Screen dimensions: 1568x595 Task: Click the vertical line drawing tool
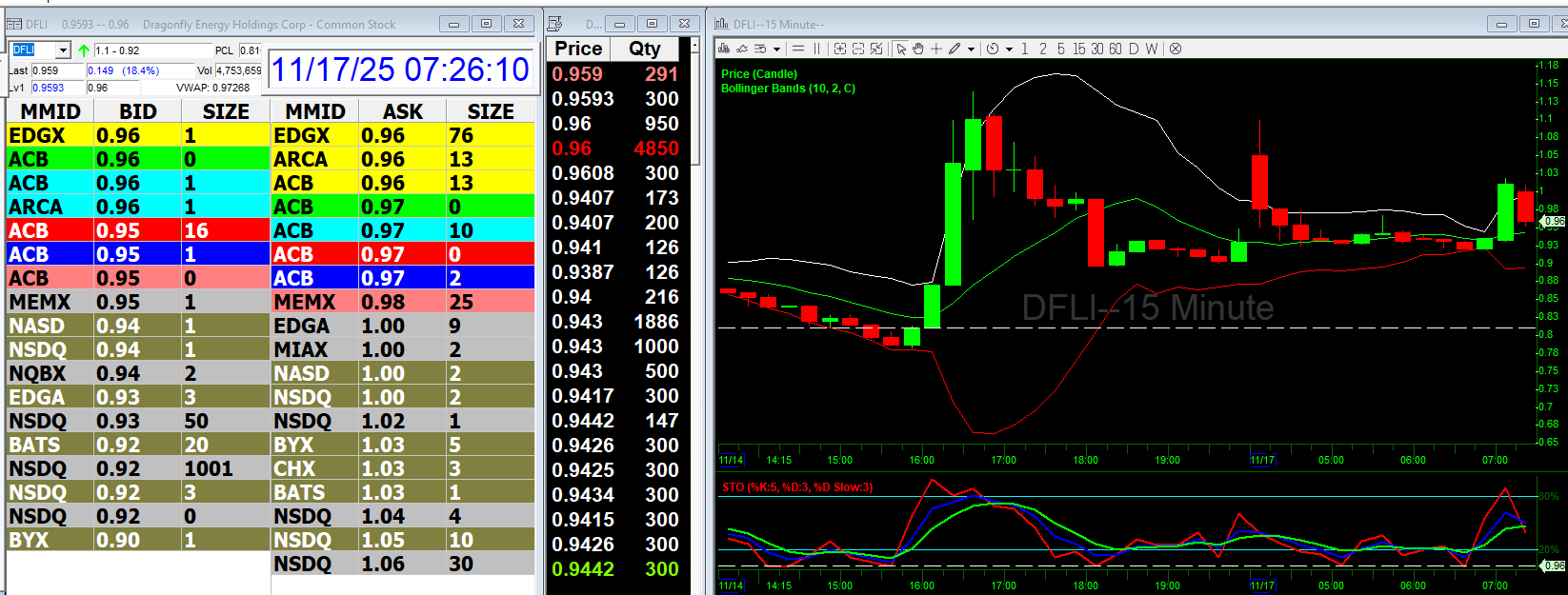click(x=816, y=49)
